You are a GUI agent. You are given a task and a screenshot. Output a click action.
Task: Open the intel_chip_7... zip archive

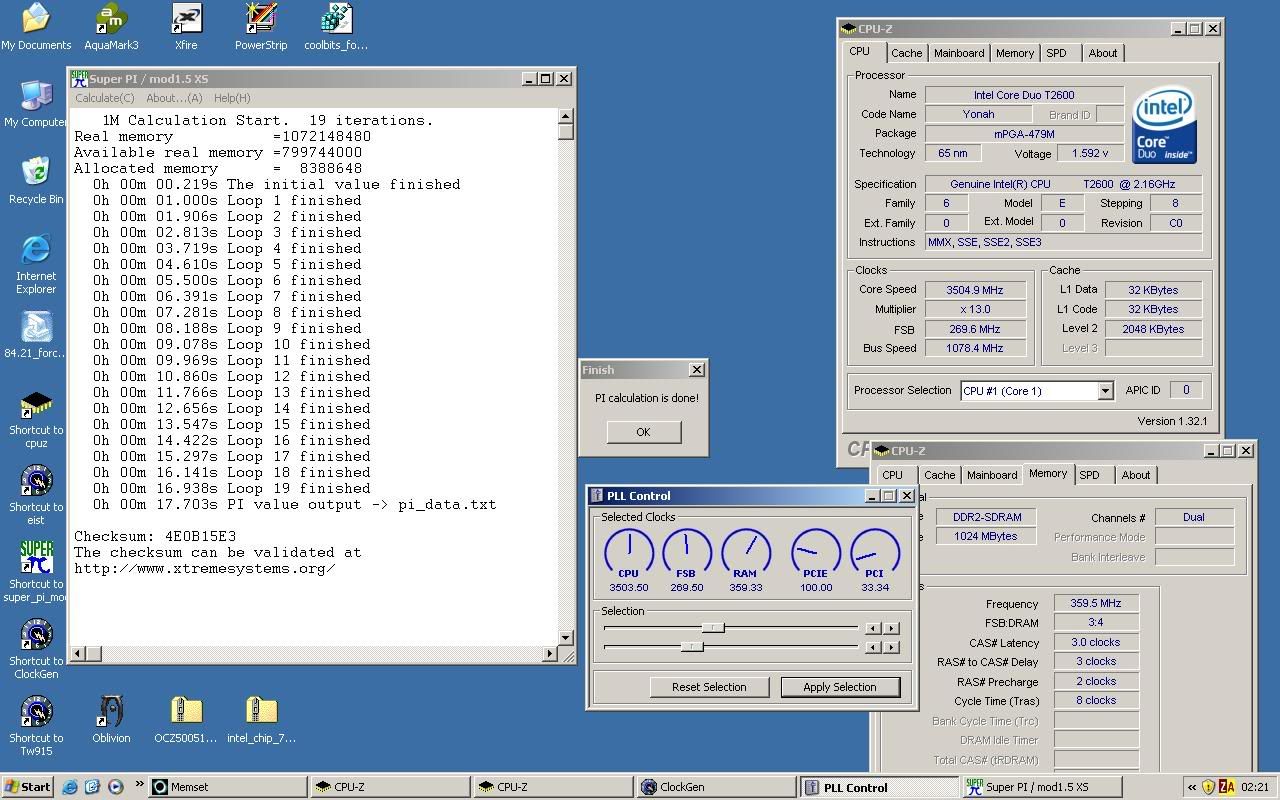(261, 720)
